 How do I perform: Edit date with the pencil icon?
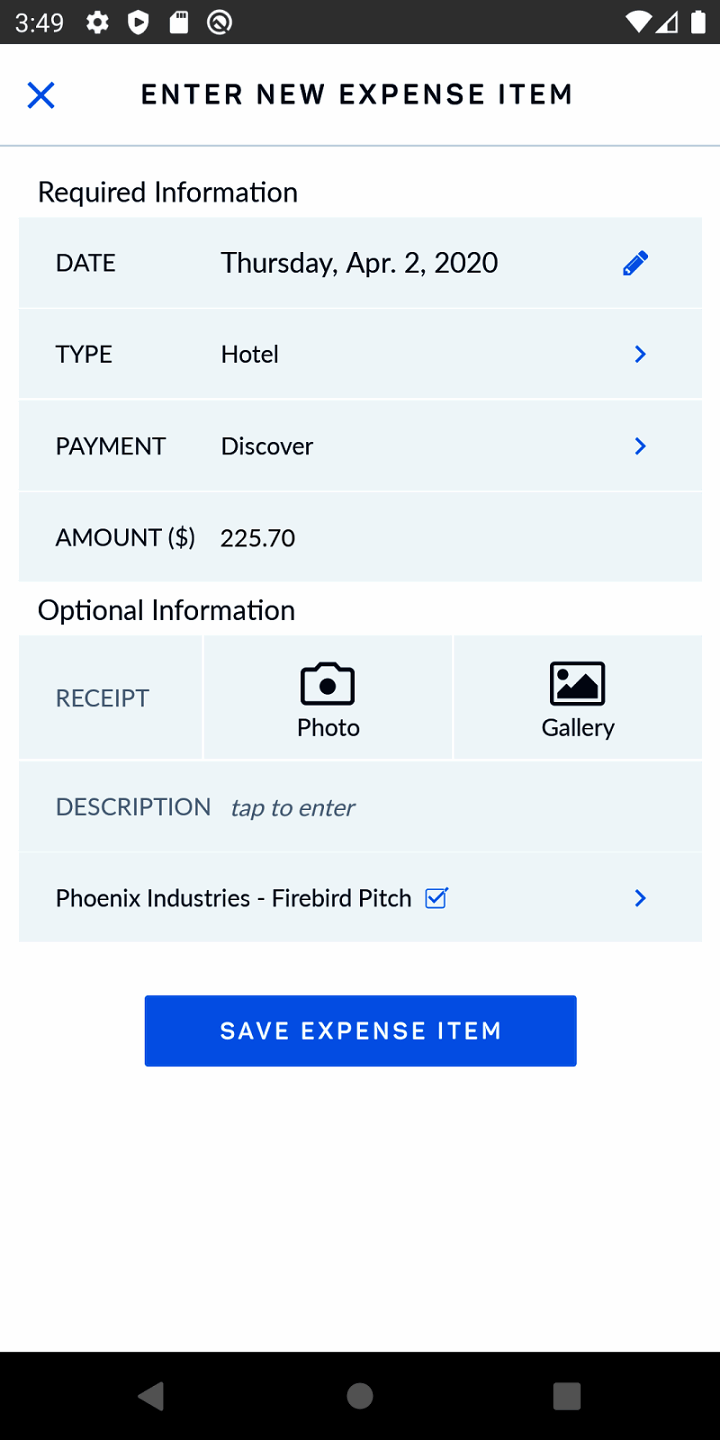(635, 263)
